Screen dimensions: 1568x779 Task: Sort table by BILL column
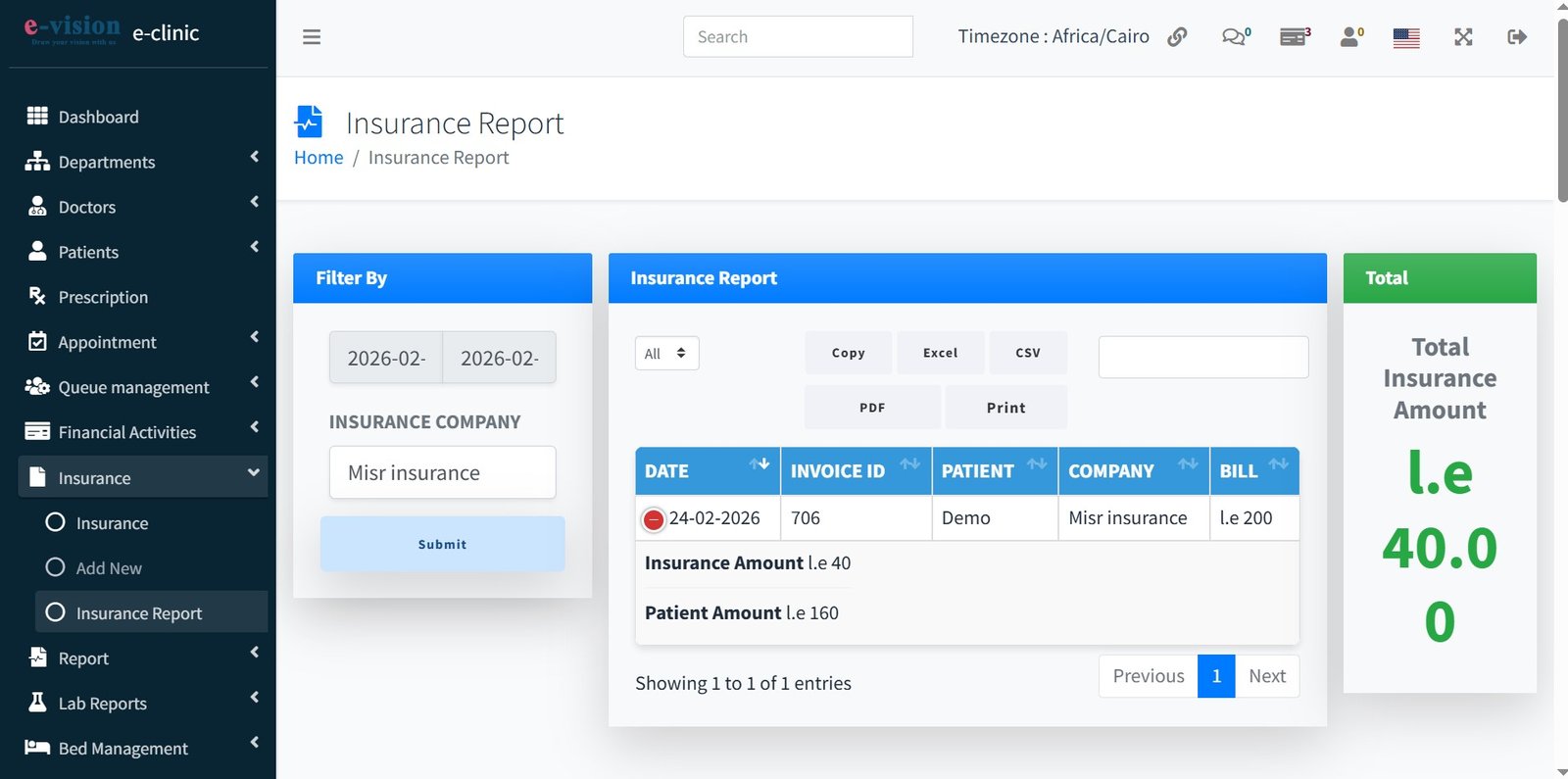pyautogui.click(x=1254, y=471)
